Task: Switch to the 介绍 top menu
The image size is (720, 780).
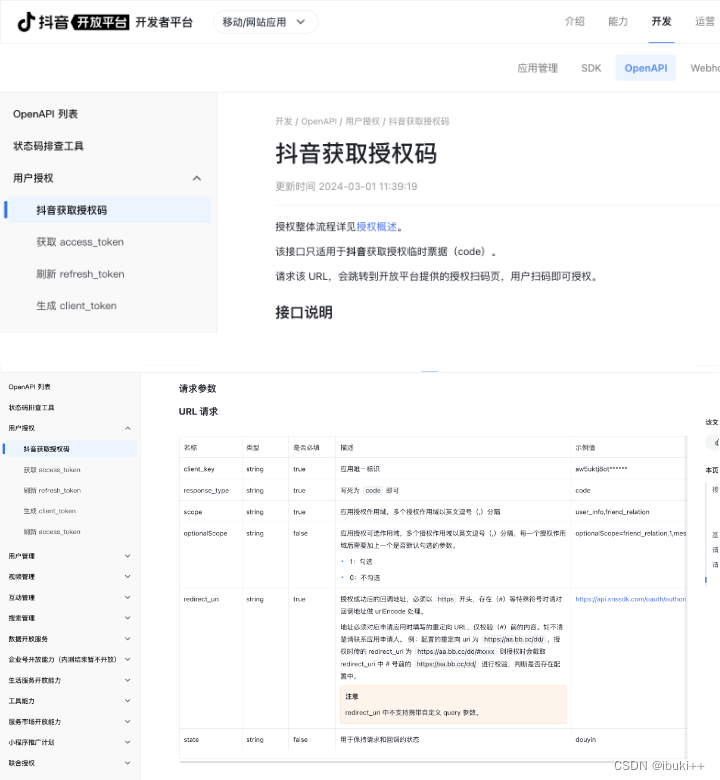Action: [x=575, y=21]
